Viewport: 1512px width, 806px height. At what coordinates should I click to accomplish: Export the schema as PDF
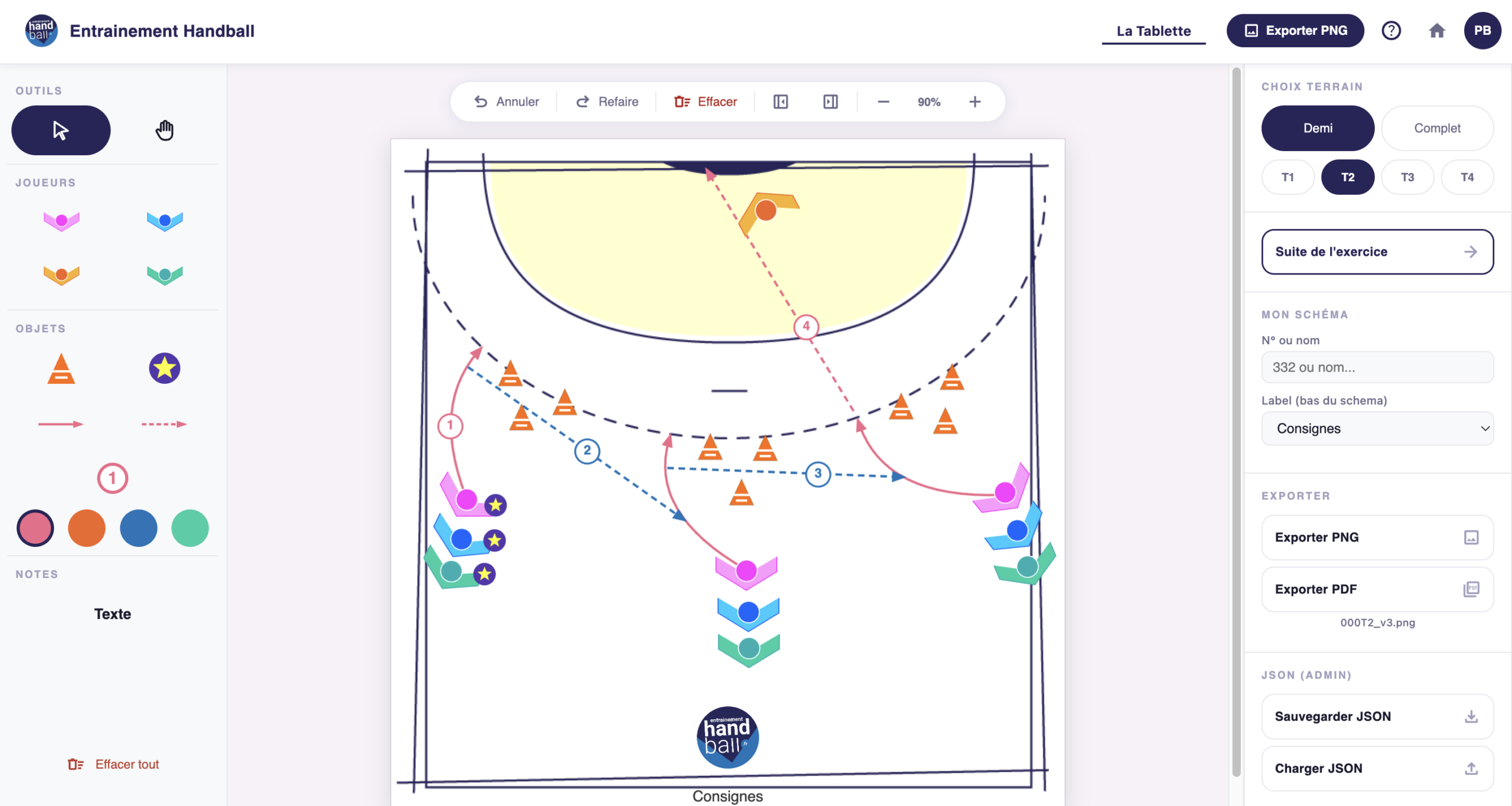tap(1377, 589)
